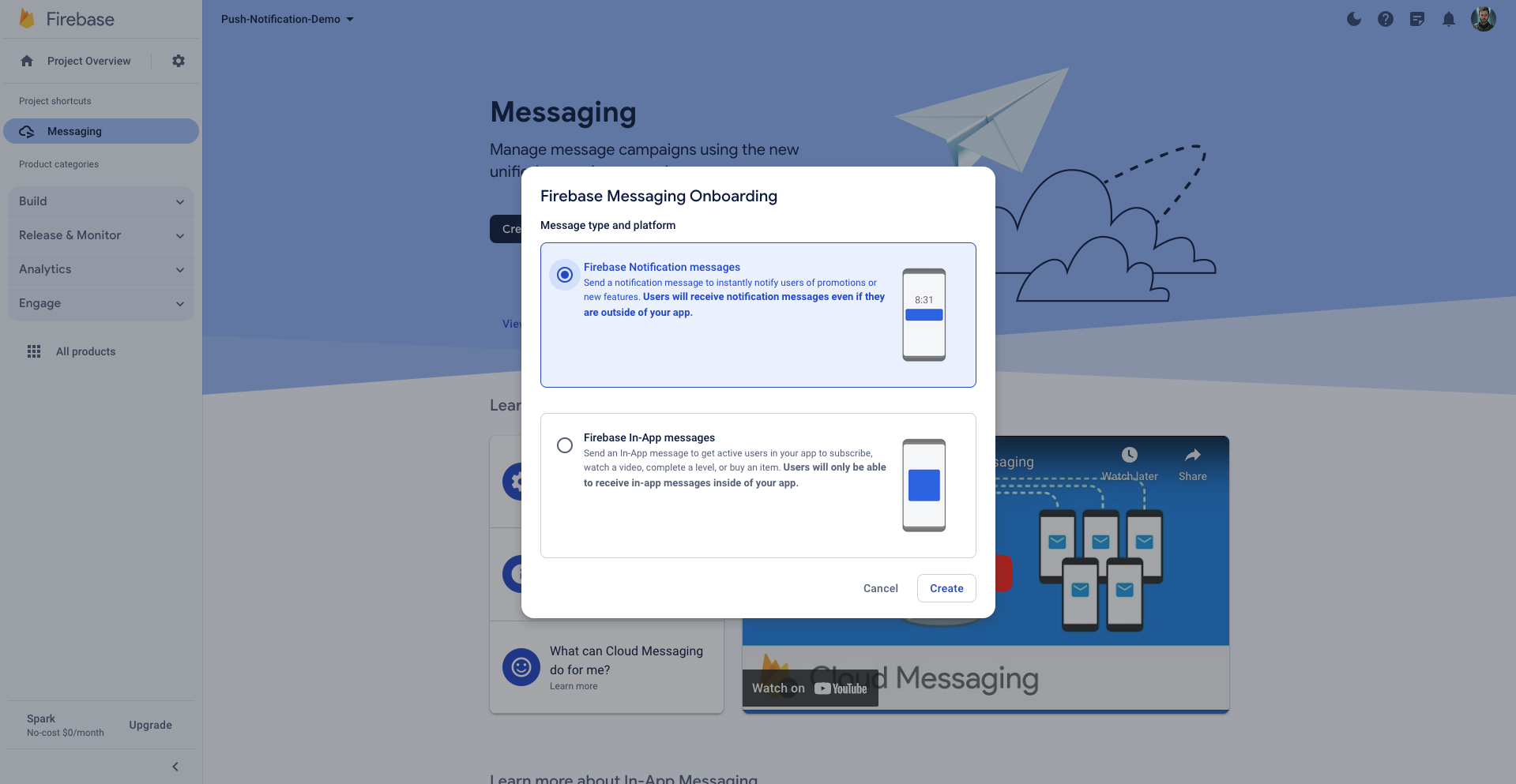Open Project Overview home icon
The width and height of the screenshot is (1516, 784).
click(27, 61)
